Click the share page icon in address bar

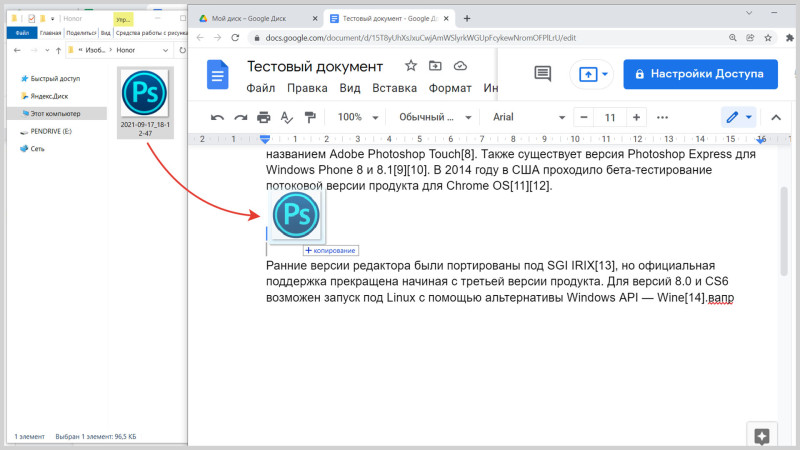click(750, 38)
